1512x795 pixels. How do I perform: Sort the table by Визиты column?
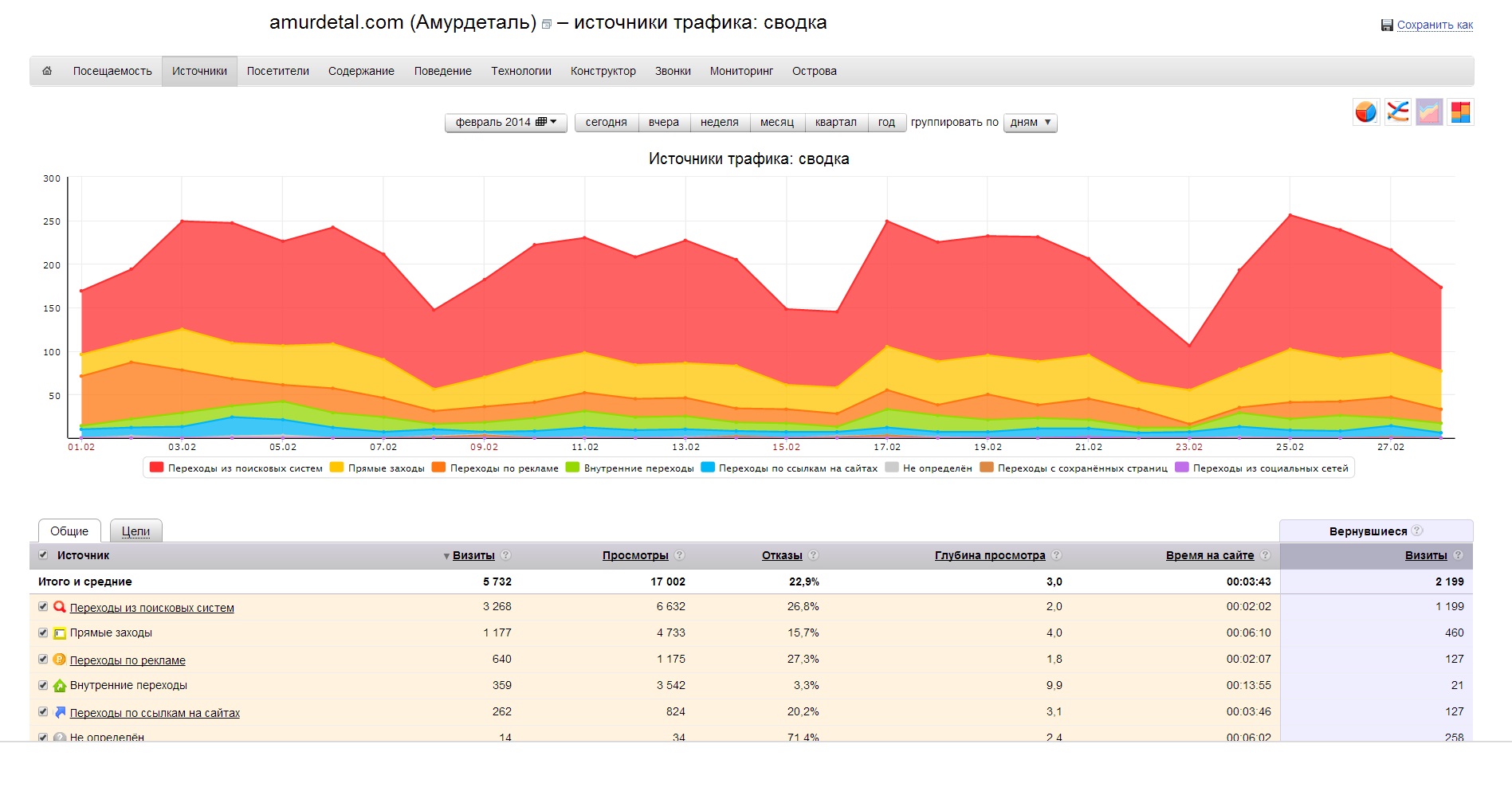[473, 555]
